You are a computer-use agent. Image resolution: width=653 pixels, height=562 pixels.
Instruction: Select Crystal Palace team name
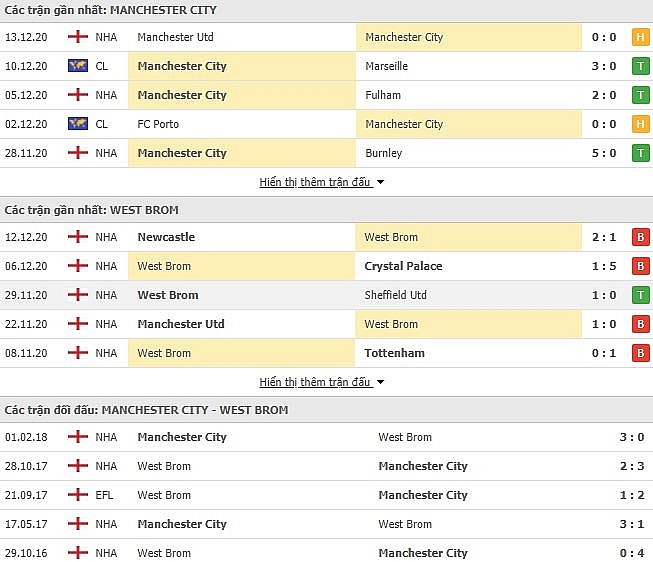403,266
